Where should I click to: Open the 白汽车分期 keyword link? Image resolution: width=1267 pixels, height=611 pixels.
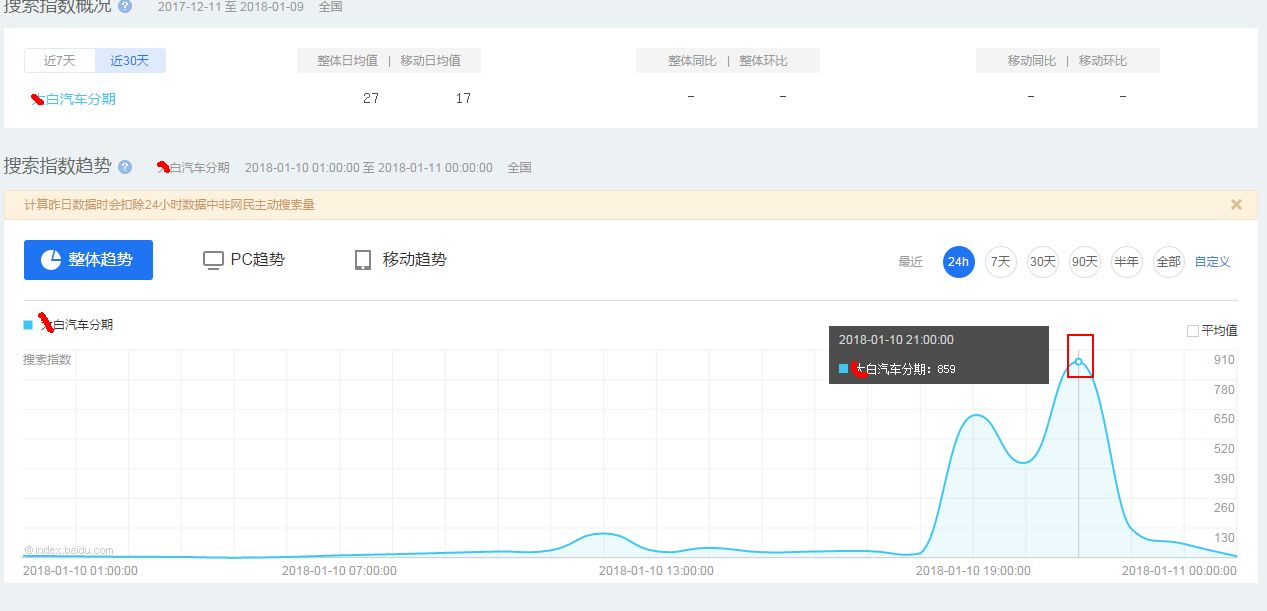pyautogui.click(x=86, y=99)
